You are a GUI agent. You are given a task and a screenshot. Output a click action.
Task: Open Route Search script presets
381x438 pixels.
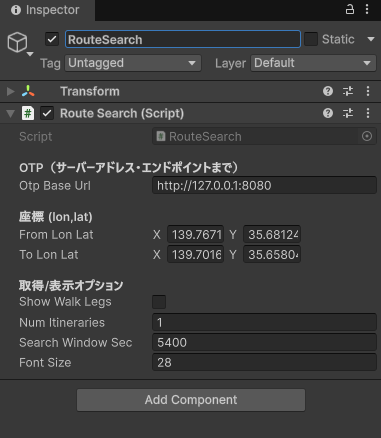click(348, 113)
